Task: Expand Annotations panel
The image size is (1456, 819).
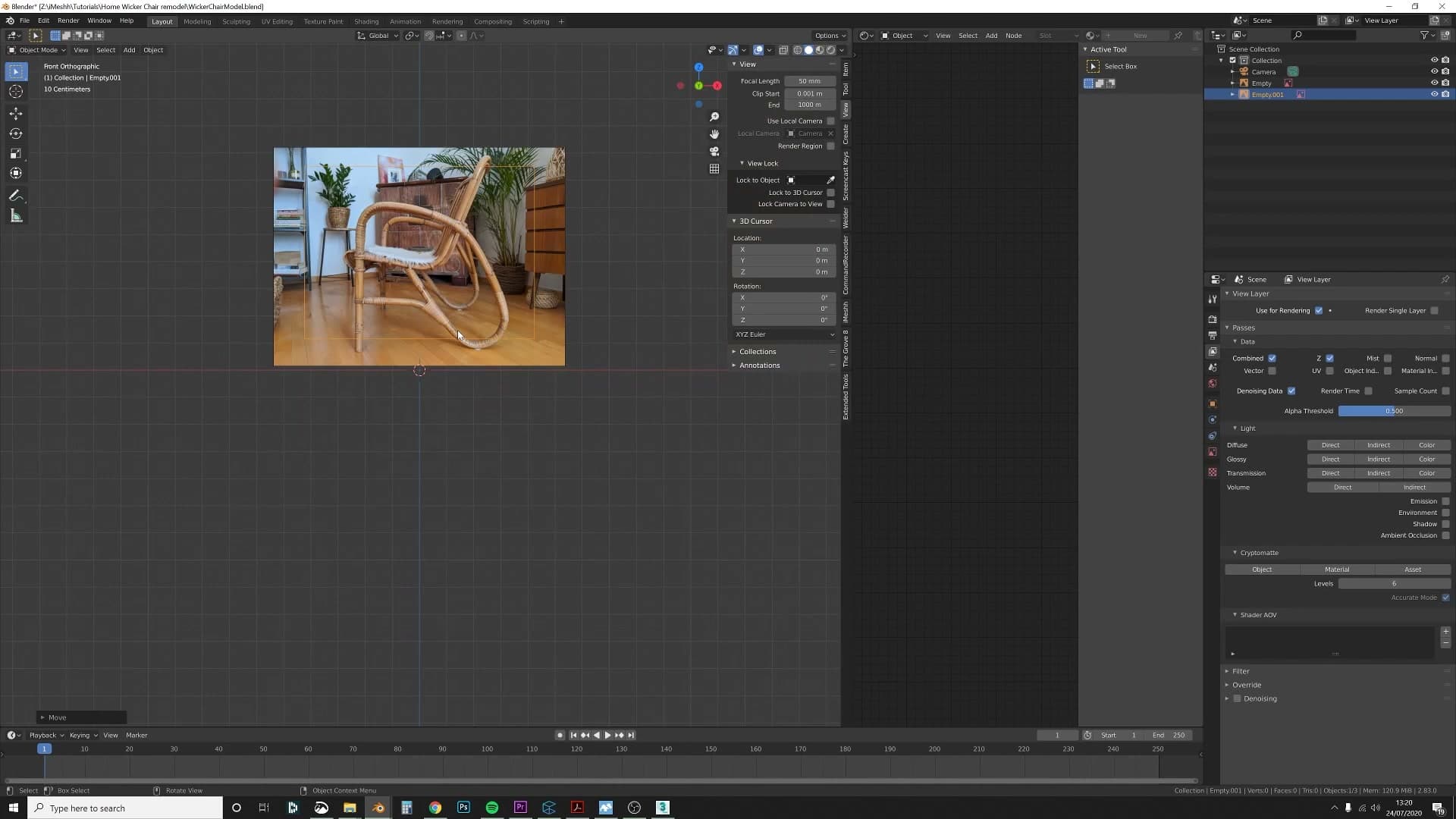Action: pyautogui.click(x=759, y=366)
